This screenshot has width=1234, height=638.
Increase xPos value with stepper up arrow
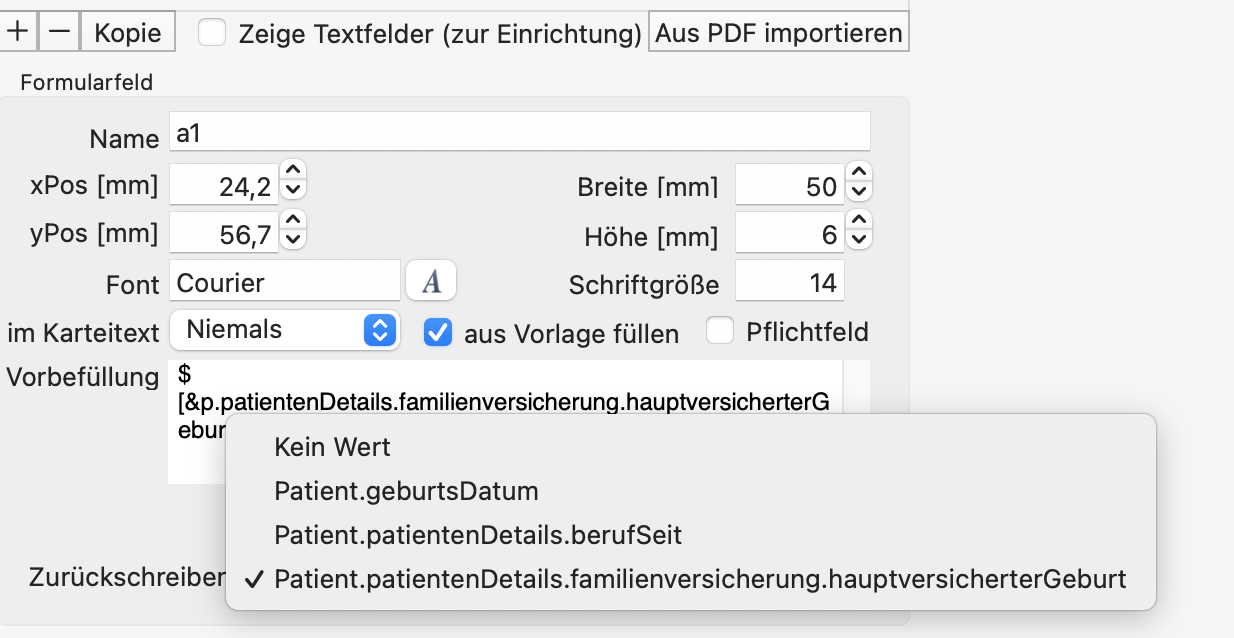pyautogui.click(x=293, y=171)
